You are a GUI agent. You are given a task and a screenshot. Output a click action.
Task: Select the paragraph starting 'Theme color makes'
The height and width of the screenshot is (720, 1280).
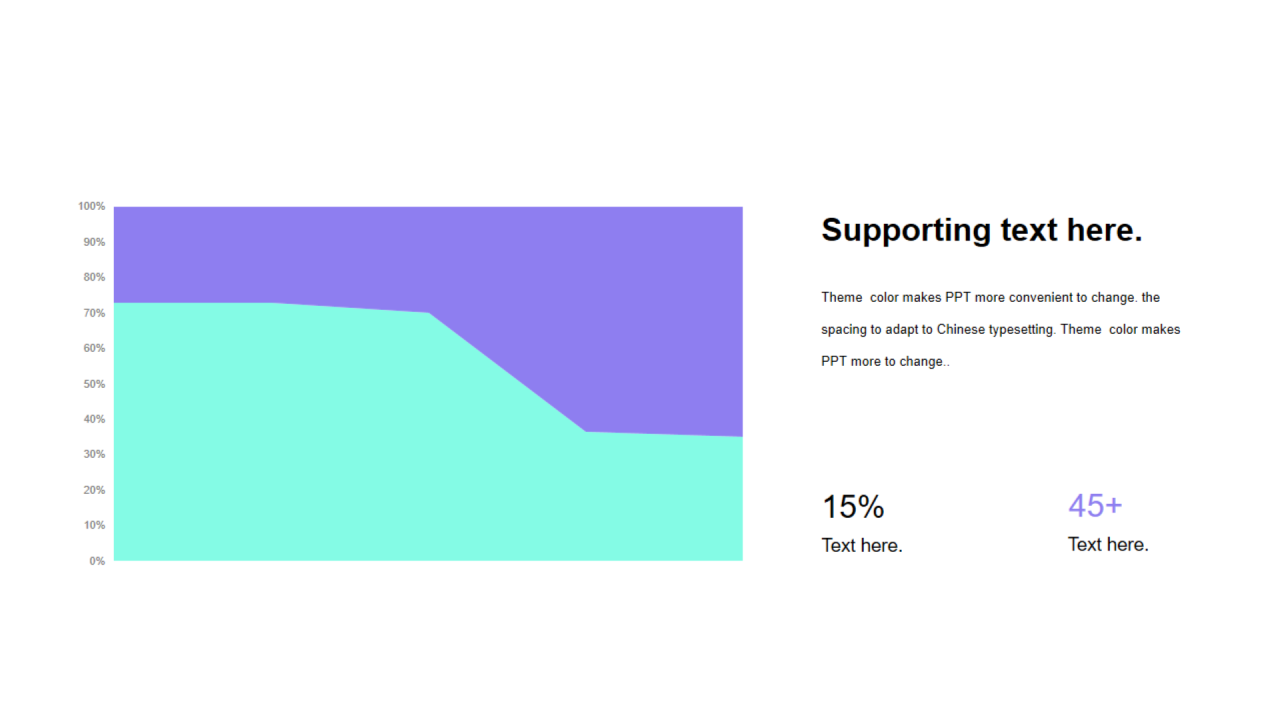[x=1001, y=329]
